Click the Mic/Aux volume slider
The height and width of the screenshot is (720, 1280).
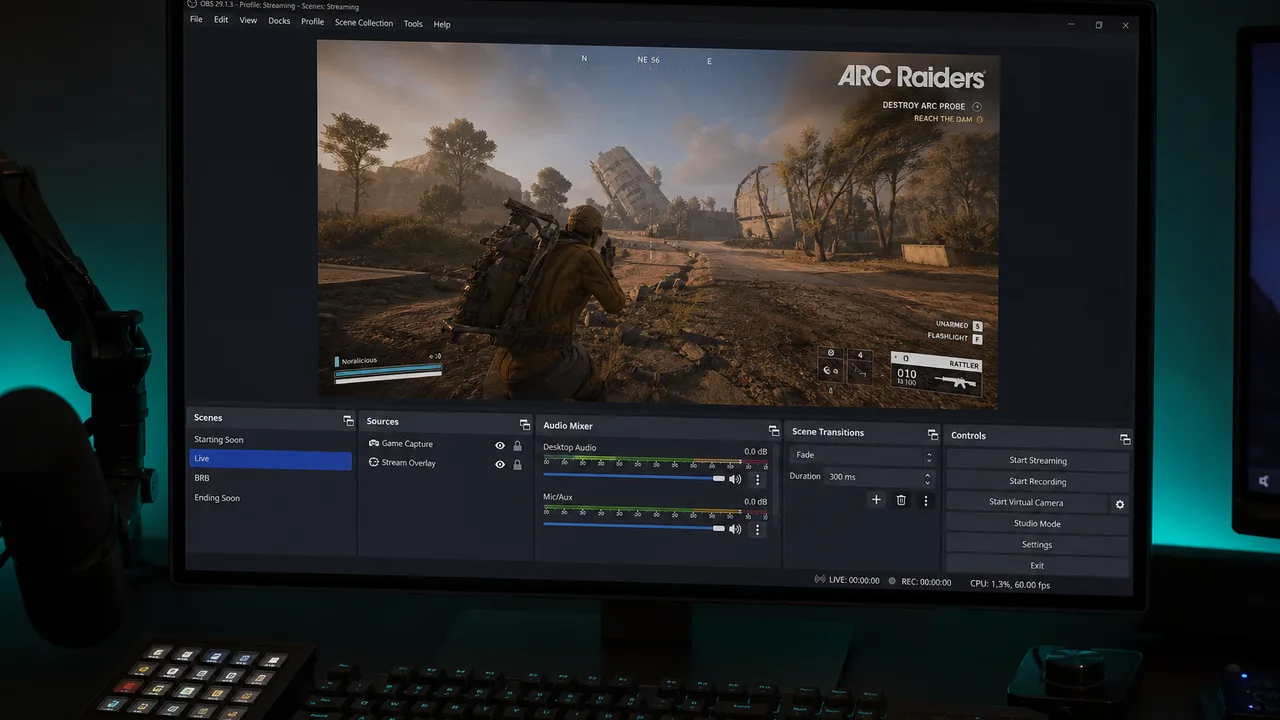pos(634,528)
